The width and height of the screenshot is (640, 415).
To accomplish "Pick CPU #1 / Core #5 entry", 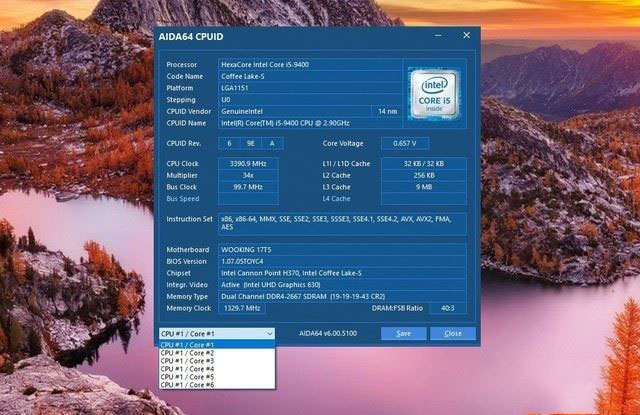I will click(216, 377).
